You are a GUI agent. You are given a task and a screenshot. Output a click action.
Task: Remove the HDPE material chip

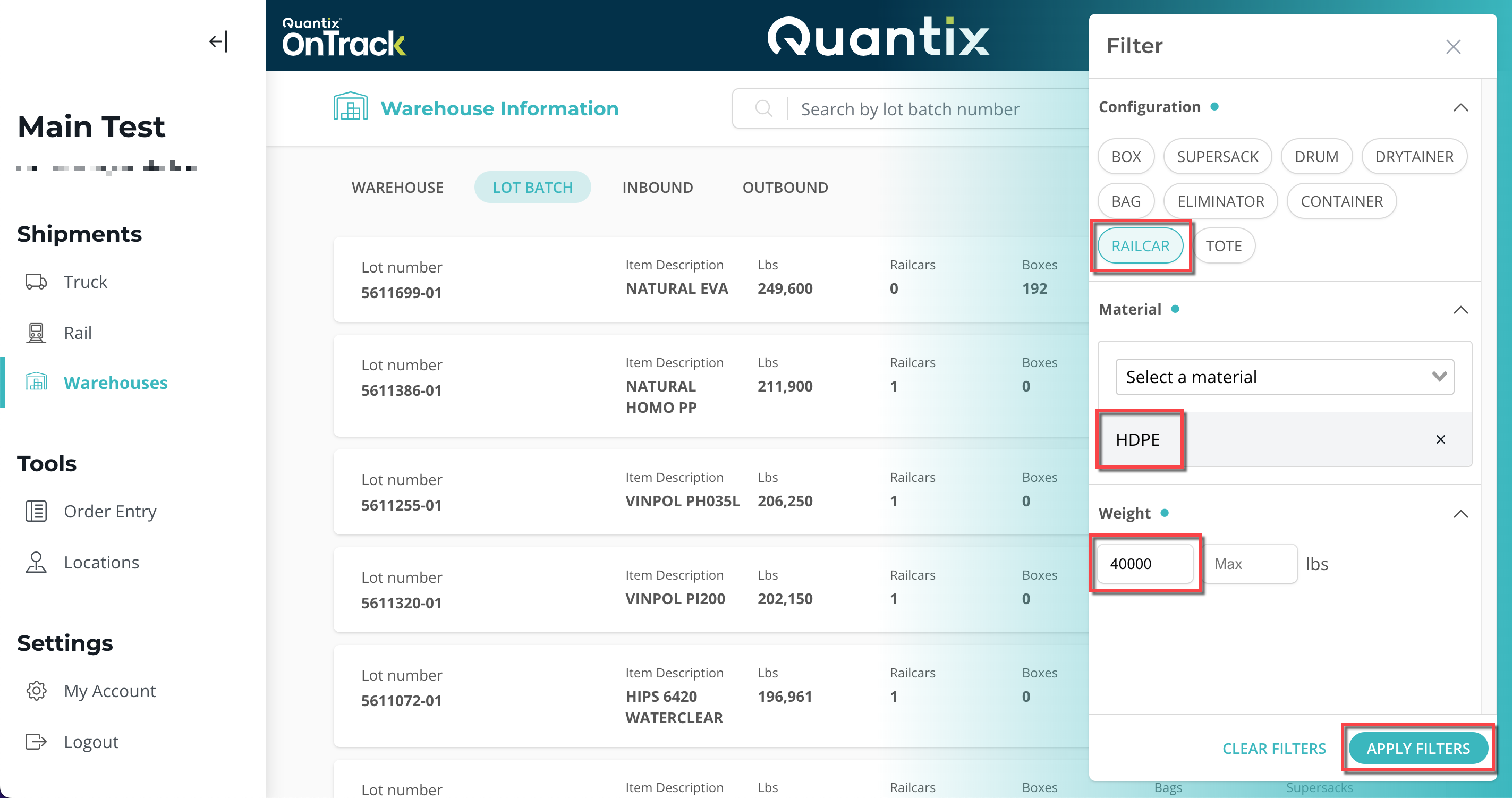tap(1440, 439)
